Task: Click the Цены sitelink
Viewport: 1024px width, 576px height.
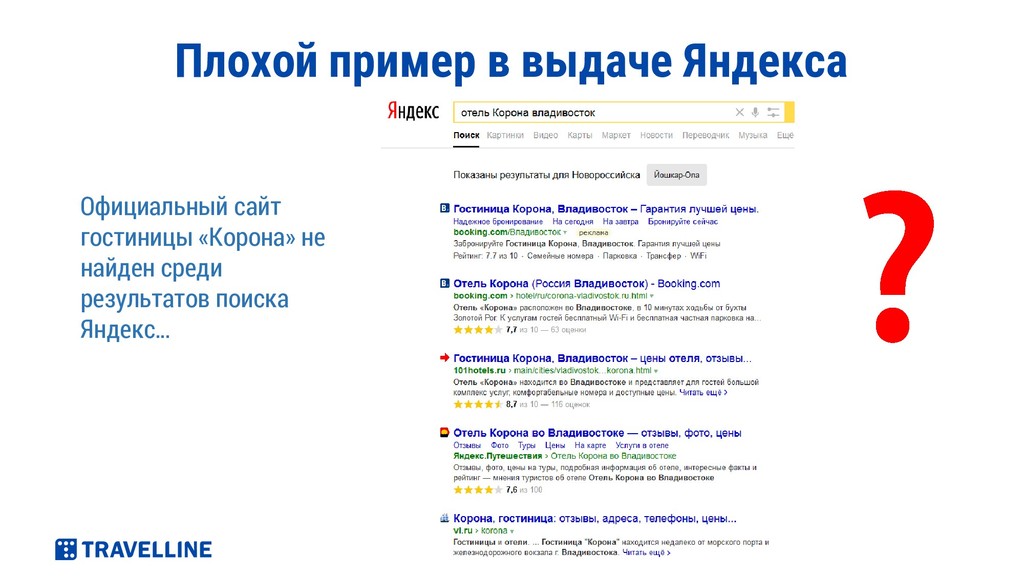Action: [555, 445]
